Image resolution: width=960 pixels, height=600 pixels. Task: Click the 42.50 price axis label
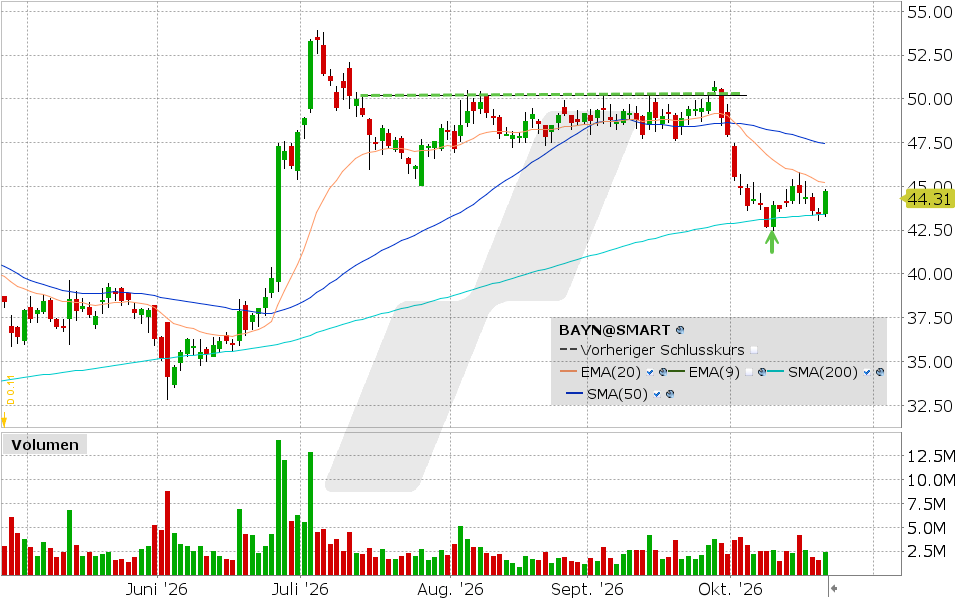pyautogui.click(x=930, y=230)
